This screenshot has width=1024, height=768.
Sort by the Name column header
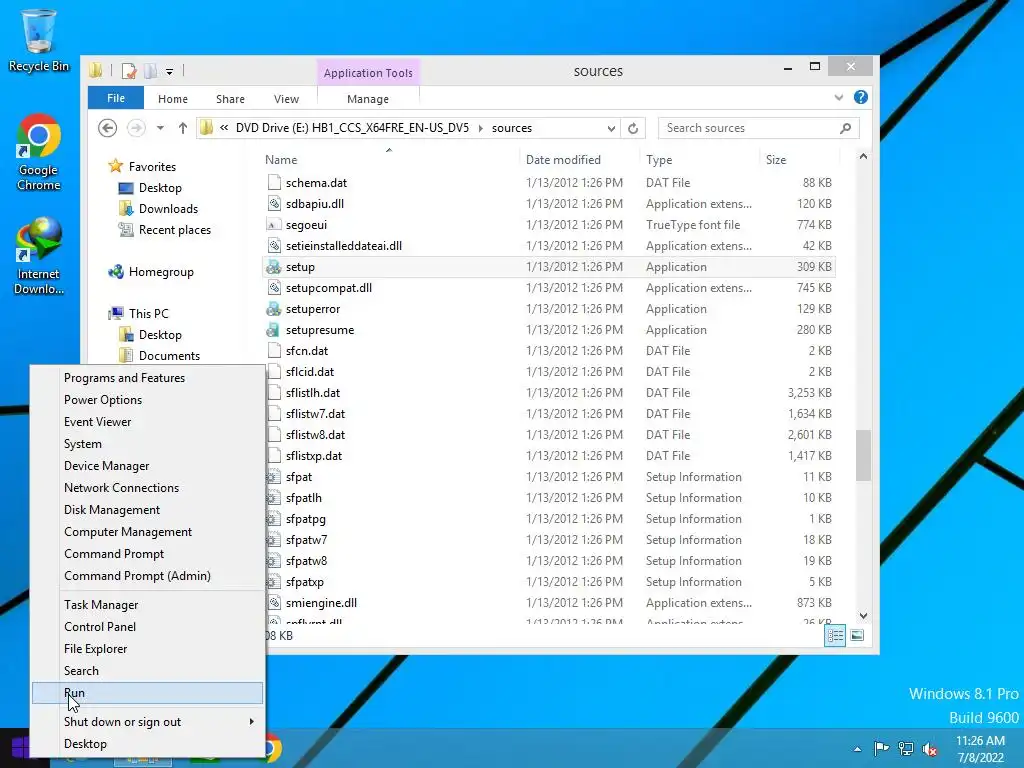coord(389,159)
